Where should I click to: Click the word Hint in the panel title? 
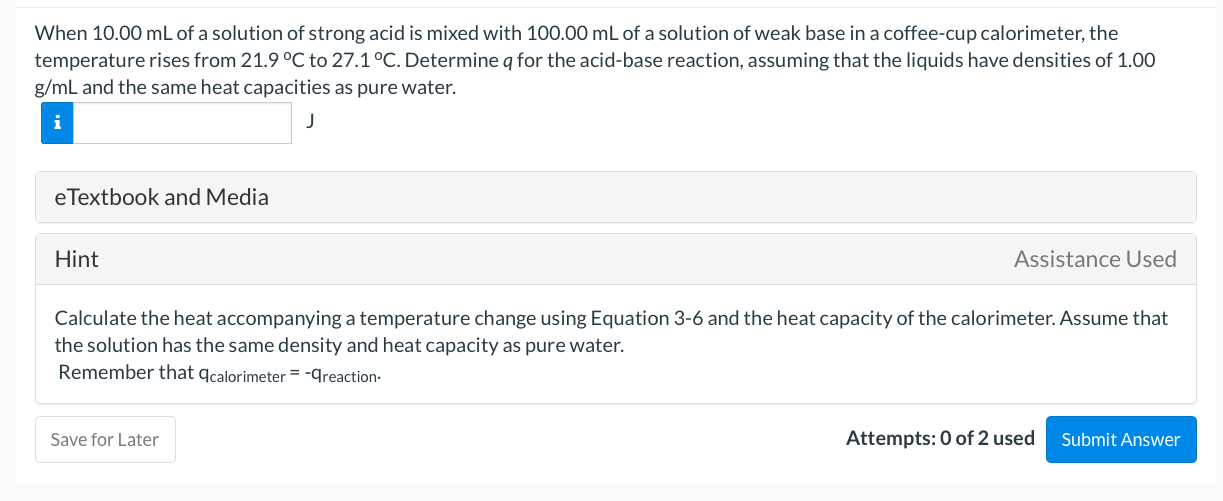tap(77, 259)
